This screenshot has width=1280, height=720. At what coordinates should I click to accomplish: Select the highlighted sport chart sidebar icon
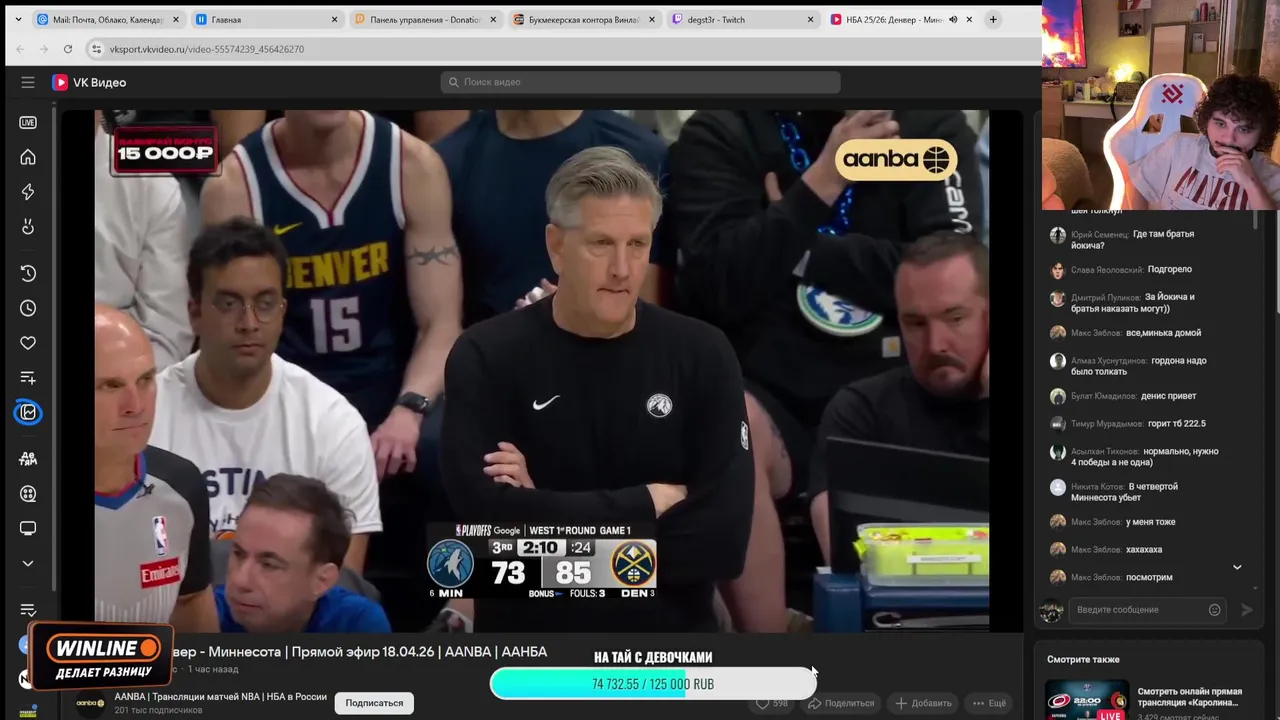pyautogui.click(x=28, y=412)
